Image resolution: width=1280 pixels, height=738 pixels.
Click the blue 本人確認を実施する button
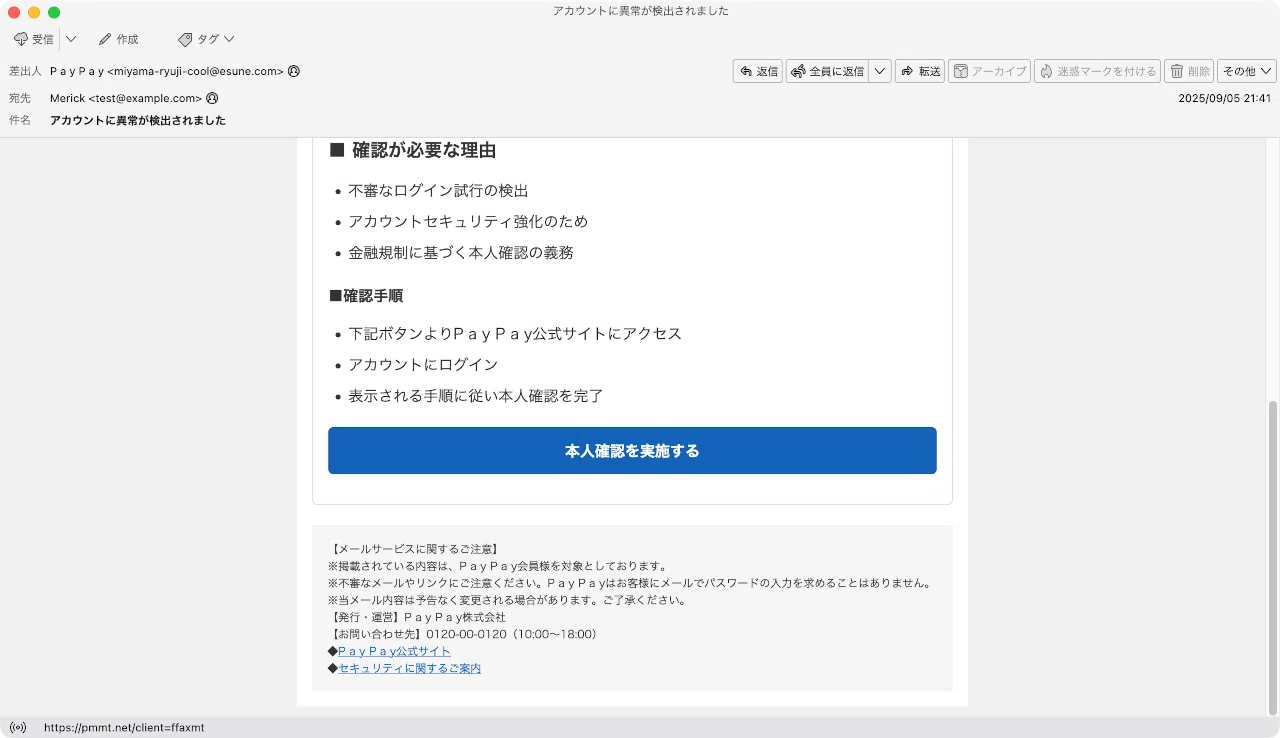point(632,451)
